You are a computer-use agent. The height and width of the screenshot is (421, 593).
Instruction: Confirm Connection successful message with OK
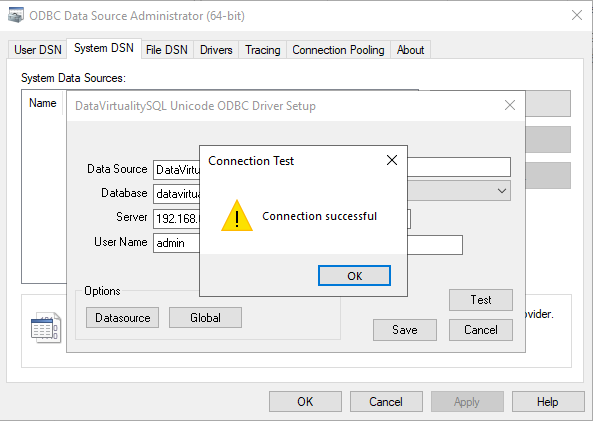(354, 276)
